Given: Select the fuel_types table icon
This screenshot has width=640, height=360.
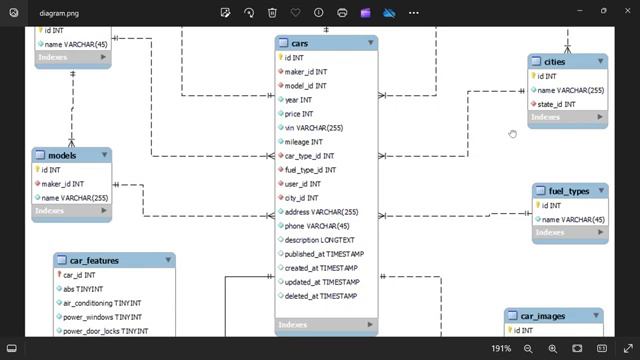Looking at the screenshot, I should coord(540,190).
